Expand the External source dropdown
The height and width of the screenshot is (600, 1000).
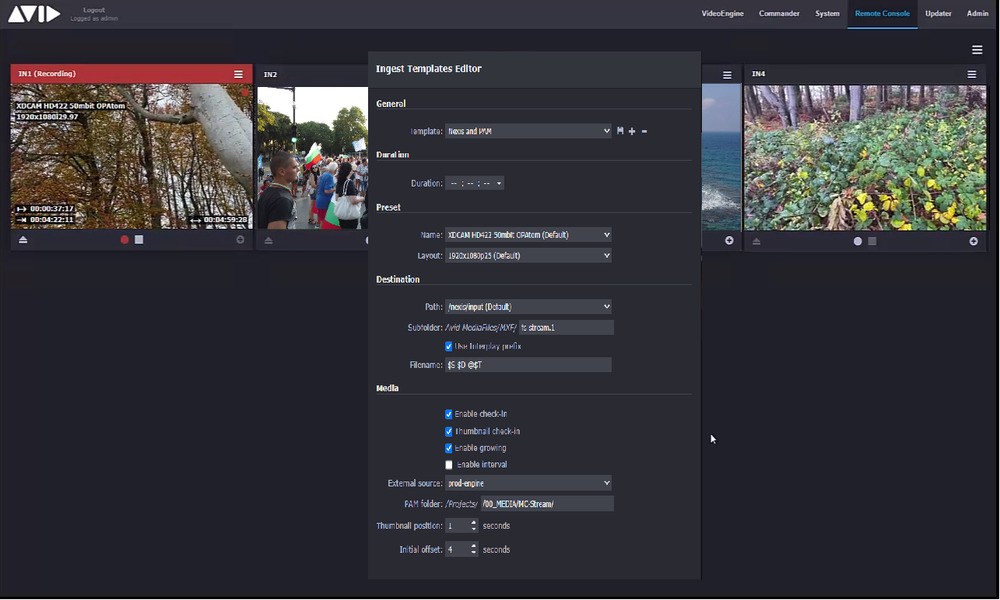(x=528, y=482)
